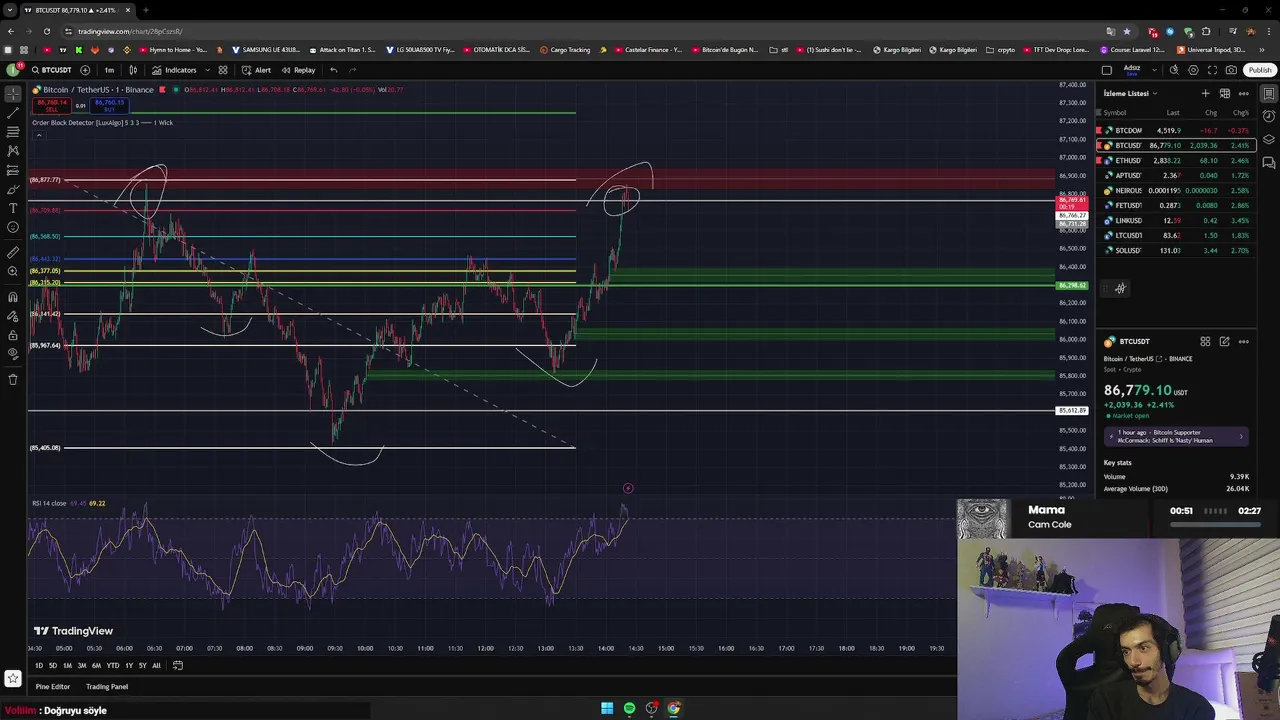Open the Fibonacci retracement tools

point(13,132)
